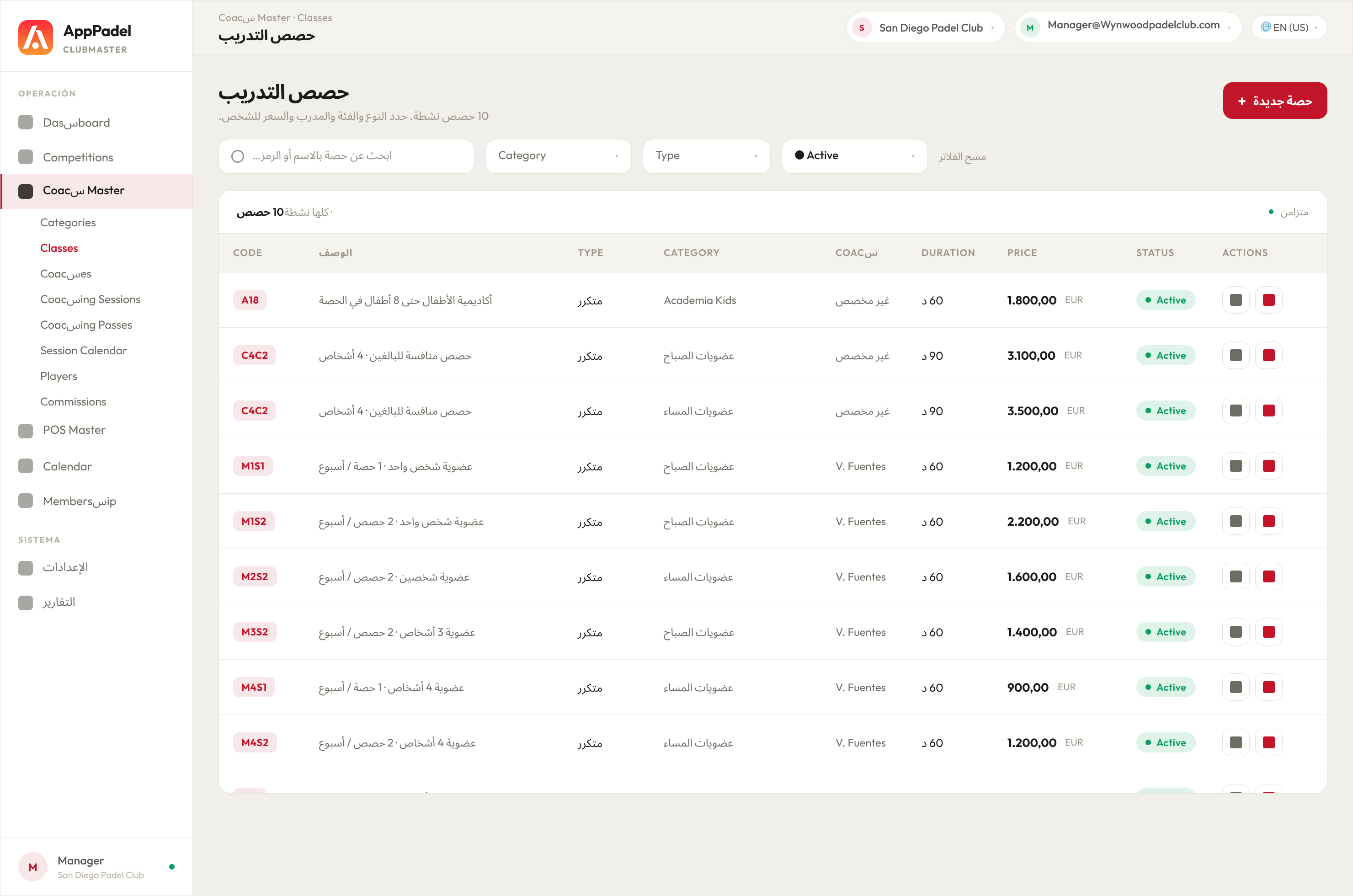Click the red delete icon for A18
1353x896 pixels.
pos(1269,300)
